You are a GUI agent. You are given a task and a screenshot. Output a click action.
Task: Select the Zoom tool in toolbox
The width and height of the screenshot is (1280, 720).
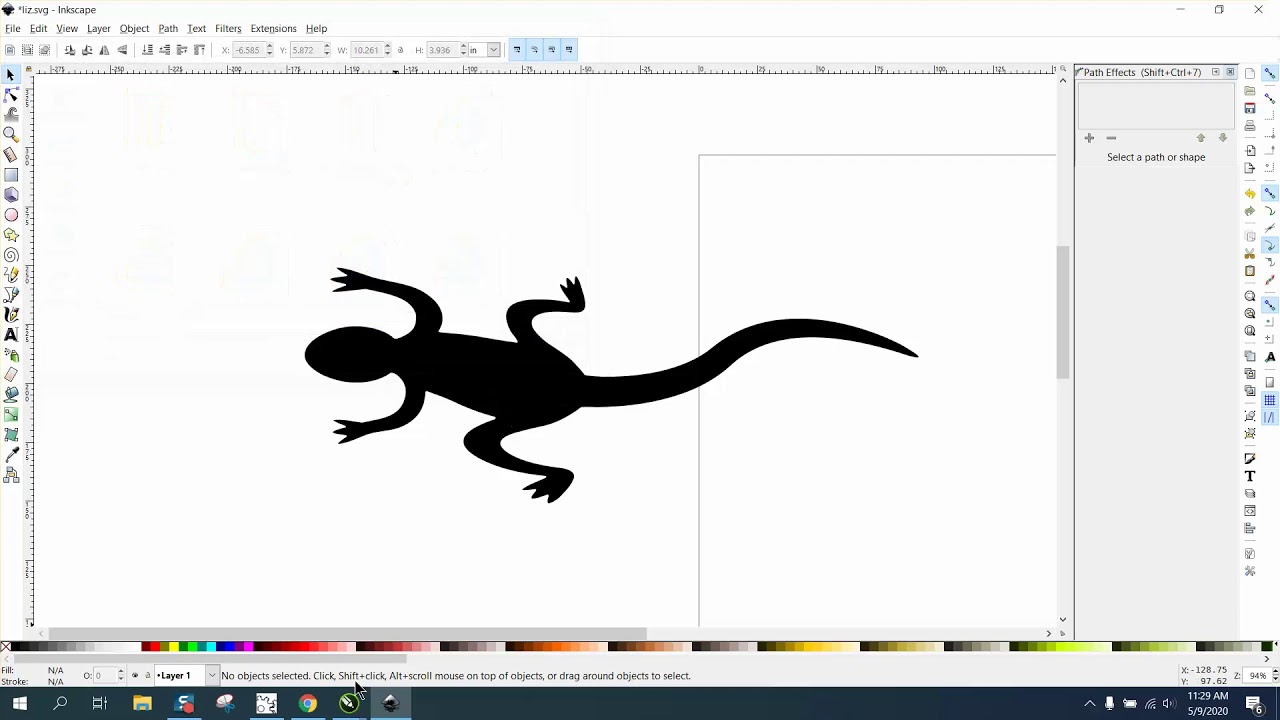click(11, 135)
